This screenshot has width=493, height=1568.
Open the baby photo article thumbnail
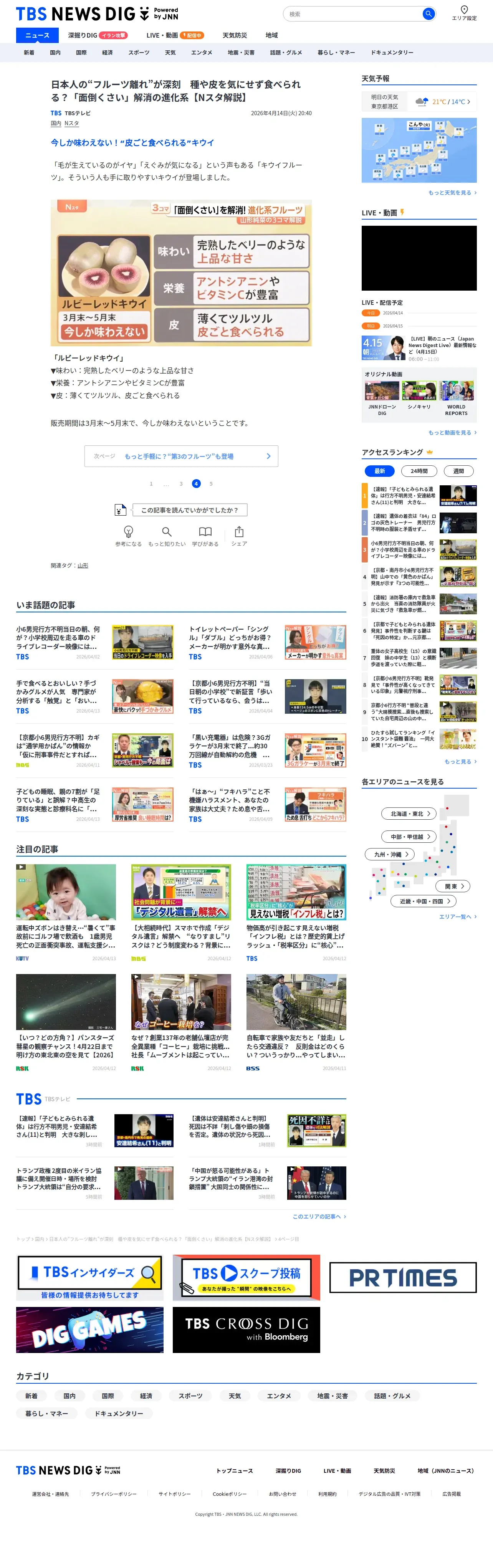[x=66, y=892]
